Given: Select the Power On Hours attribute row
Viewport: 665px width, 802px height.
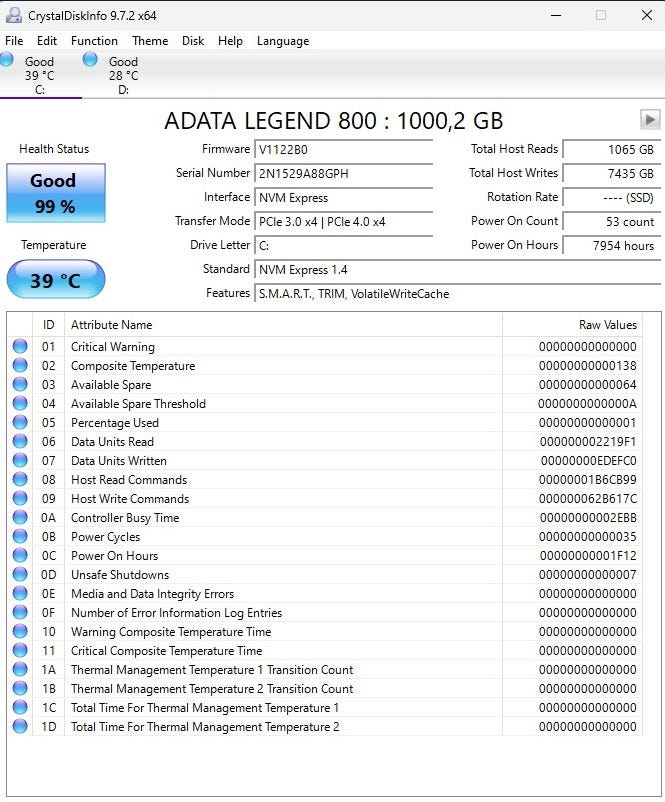Looking at the screenshot, I should click(x=114, y=556).
